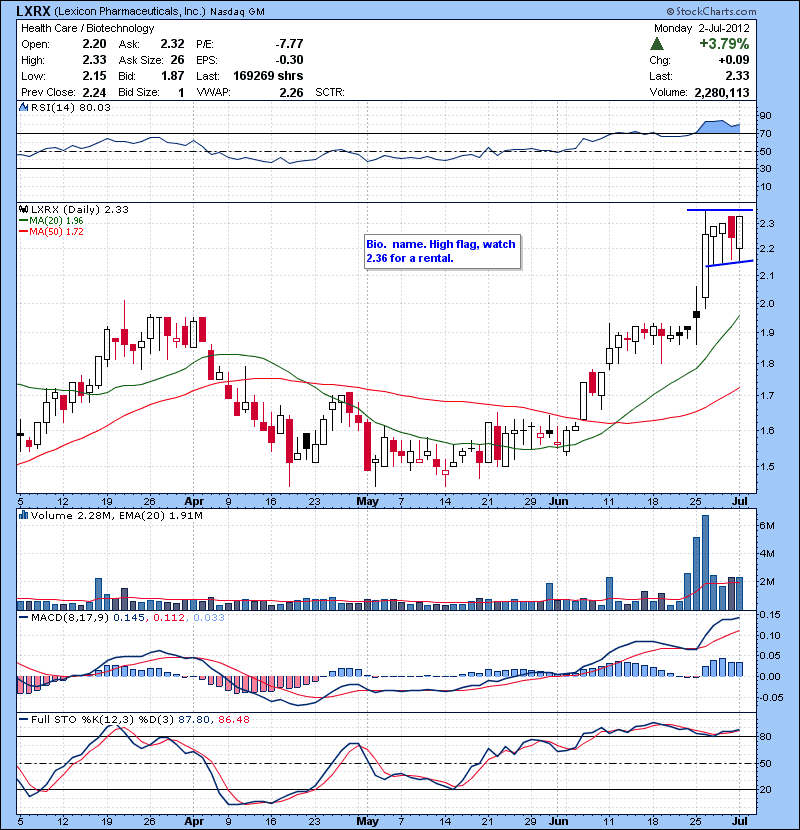Click the 'MA(50) 1.72' legend text
This screenshot has width=800, height=830.
pyautogui.click(x=56, y=232)
